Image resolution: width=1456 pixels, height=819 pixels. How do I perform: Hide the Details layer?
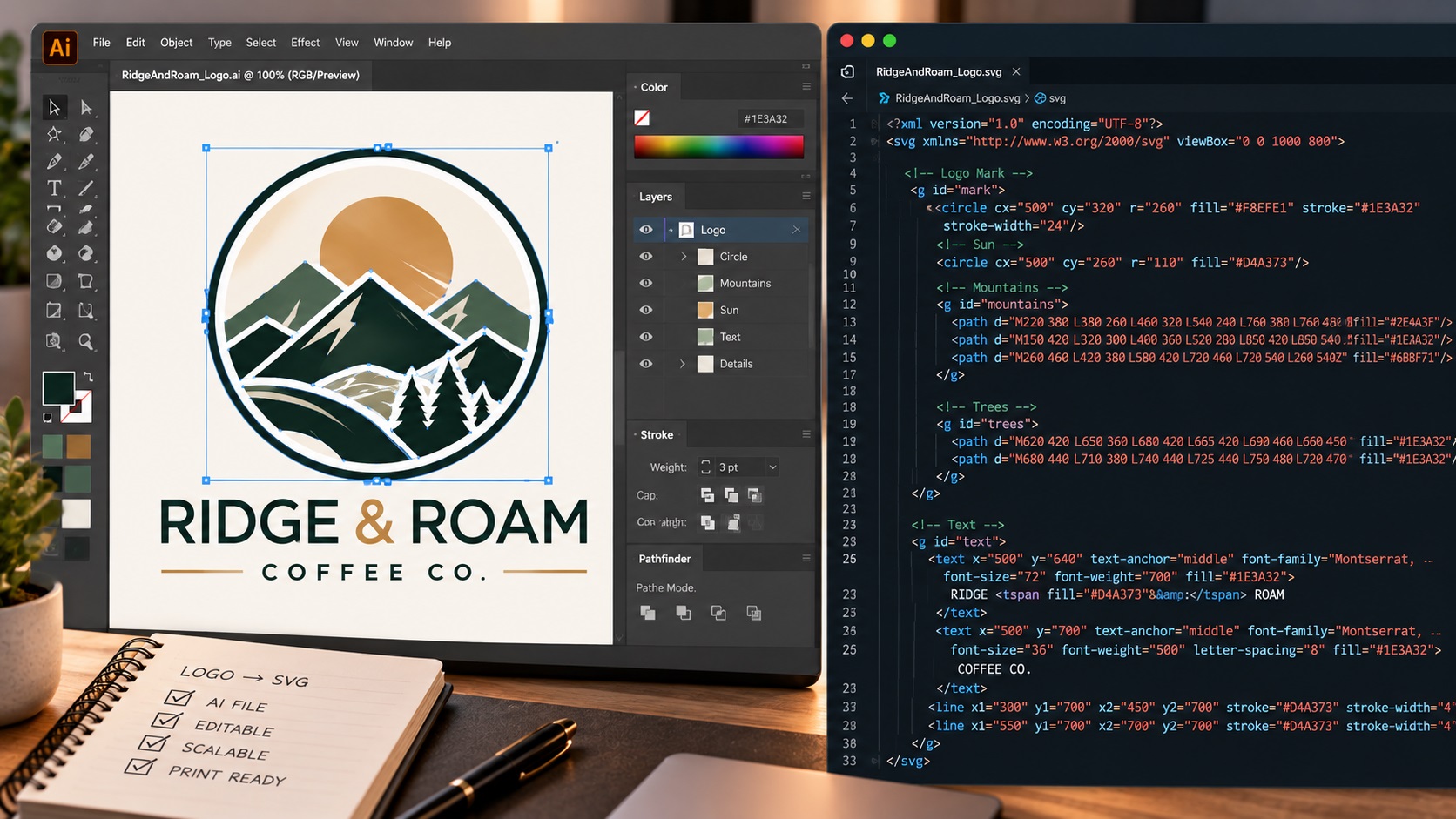(646, 364)
